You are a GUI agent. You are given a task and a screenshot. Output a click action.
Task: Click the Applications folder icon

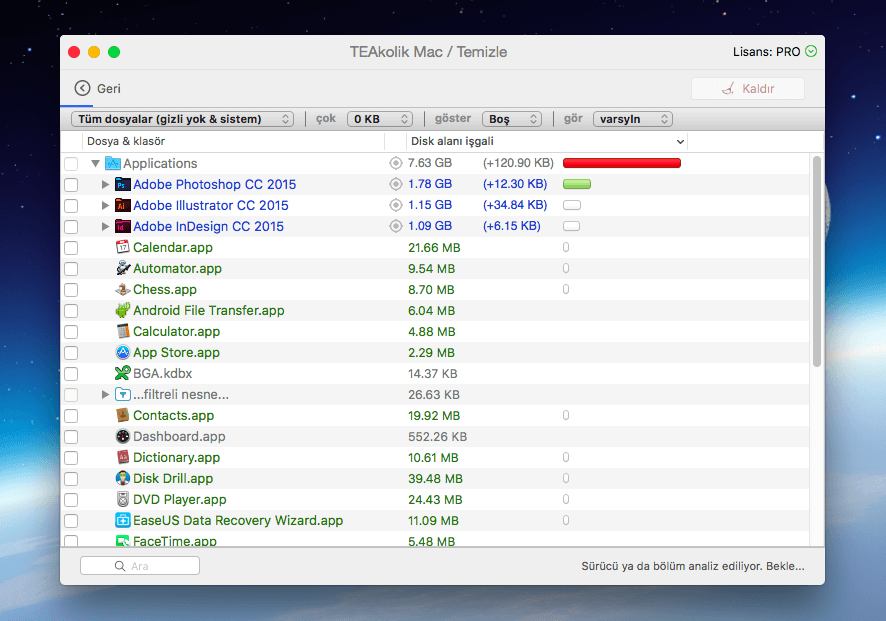pos(113,163)
